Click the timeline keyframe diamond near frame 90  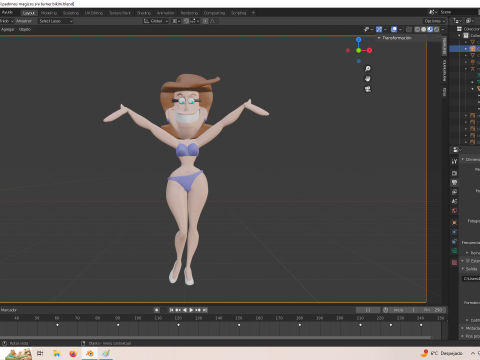point(118,325)
